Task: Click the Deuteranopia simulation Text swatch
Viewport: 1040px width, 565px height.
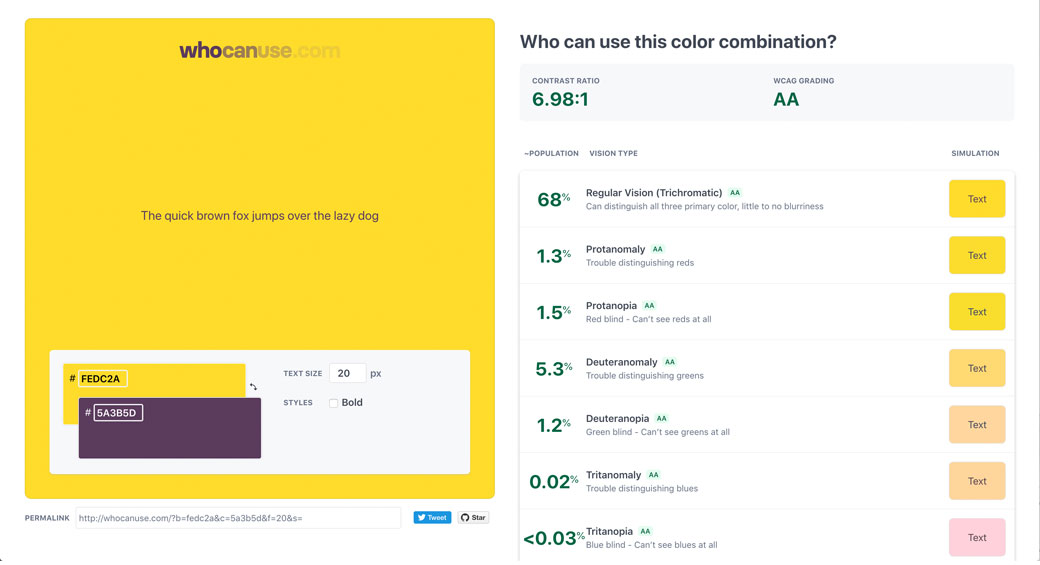Action: 977,425
